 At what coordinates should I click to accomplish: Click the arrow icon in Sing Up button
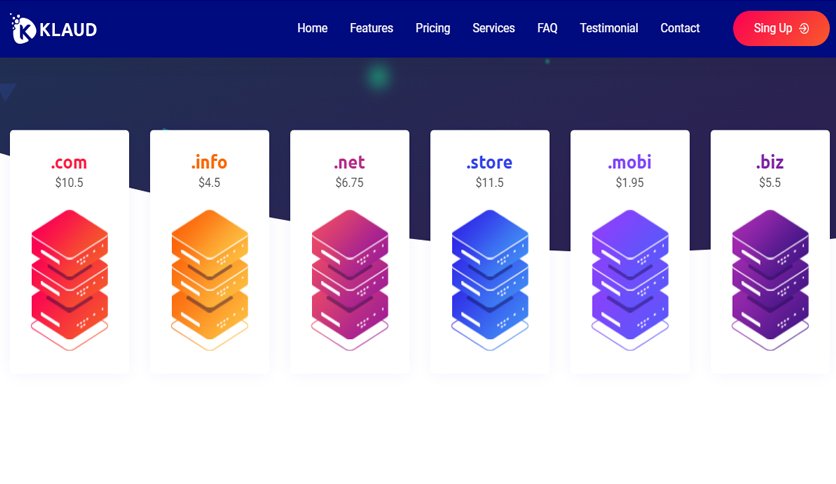pos(804,29)
